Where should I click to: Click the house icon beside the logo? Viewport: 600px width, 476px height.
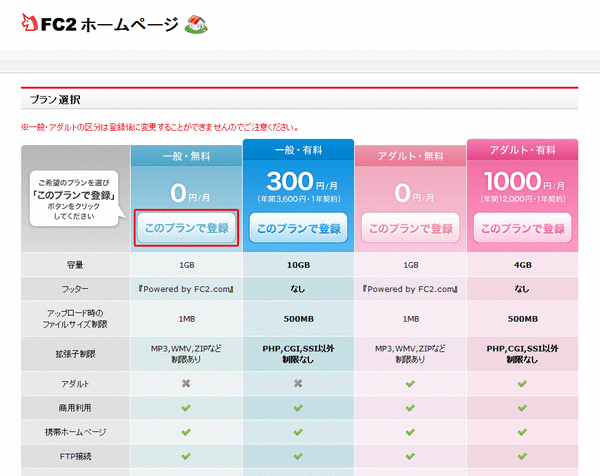point(196,24)
